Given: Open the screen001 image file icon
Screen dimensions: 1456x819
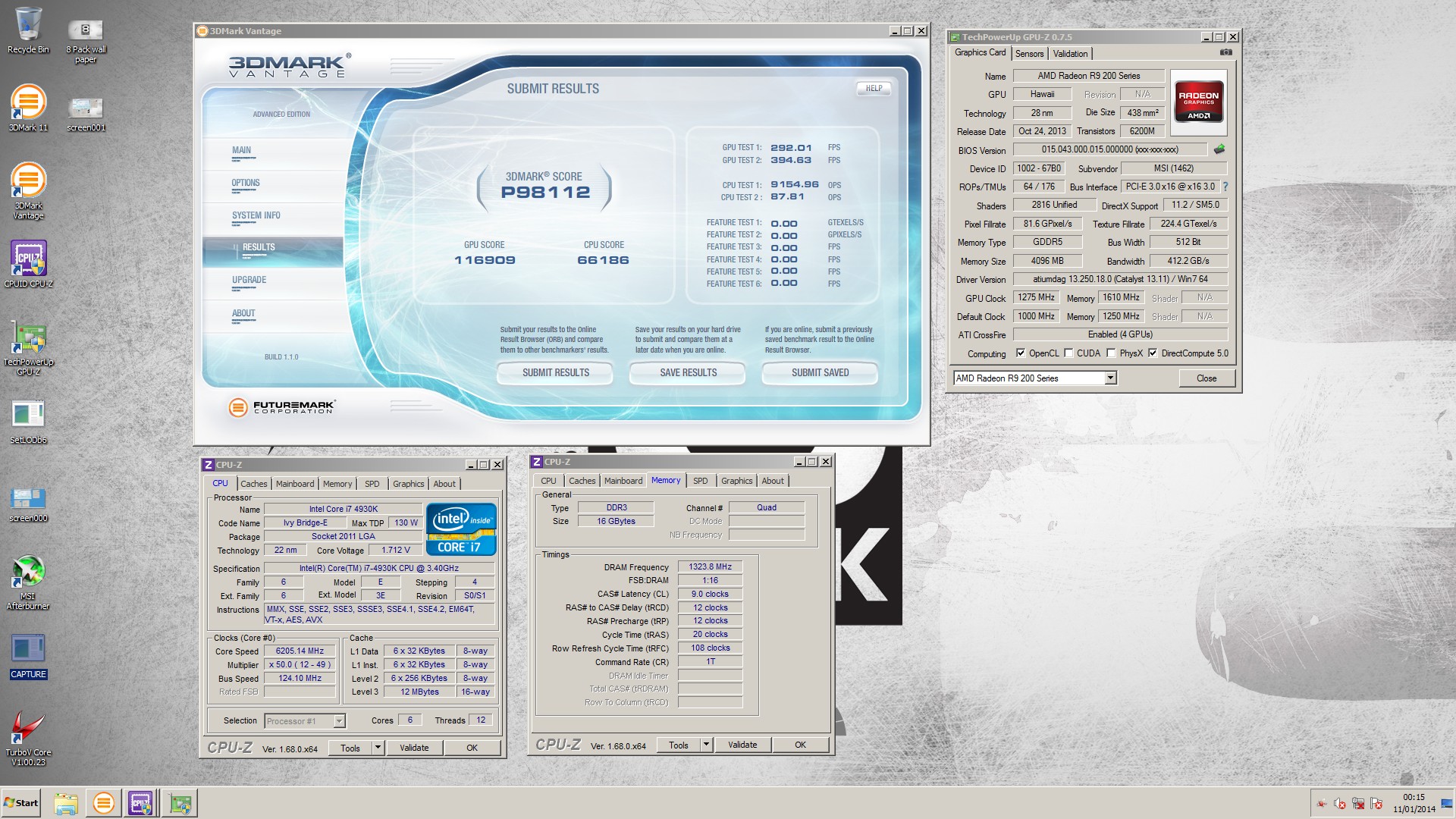Looking at the screenshot, I should point(86,114).
